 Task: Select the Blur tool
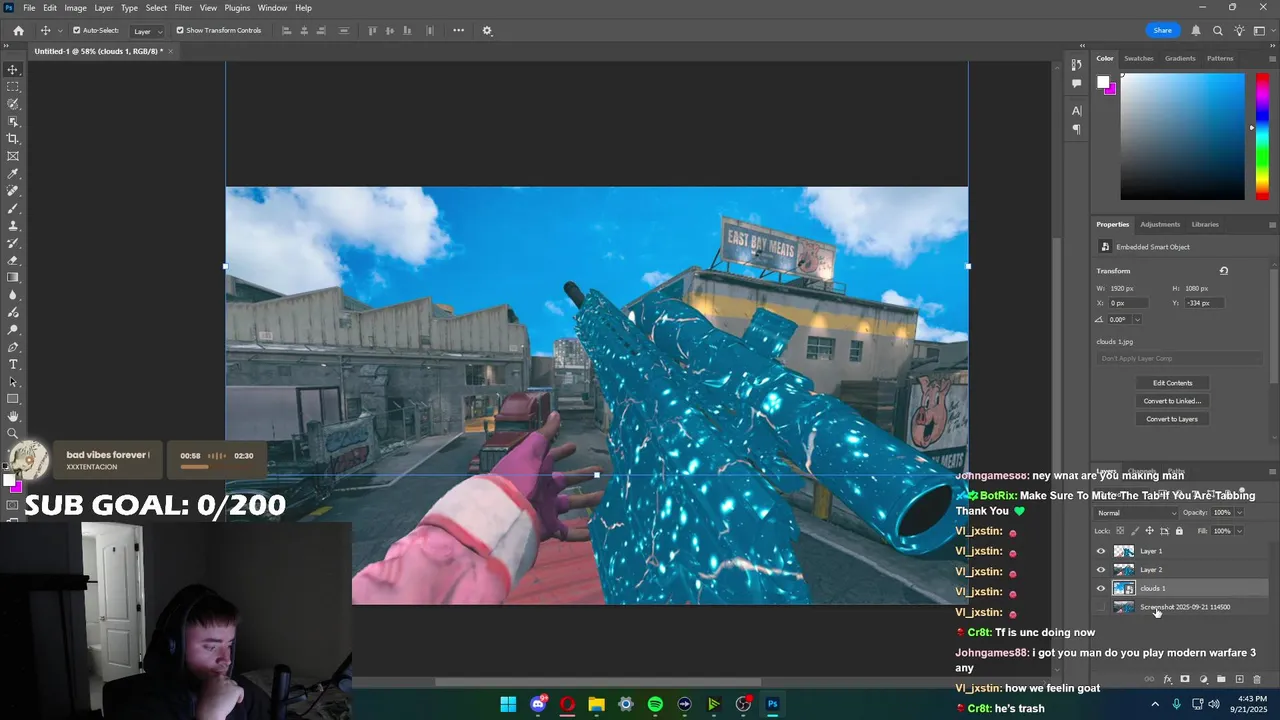(x=13, y=295)
